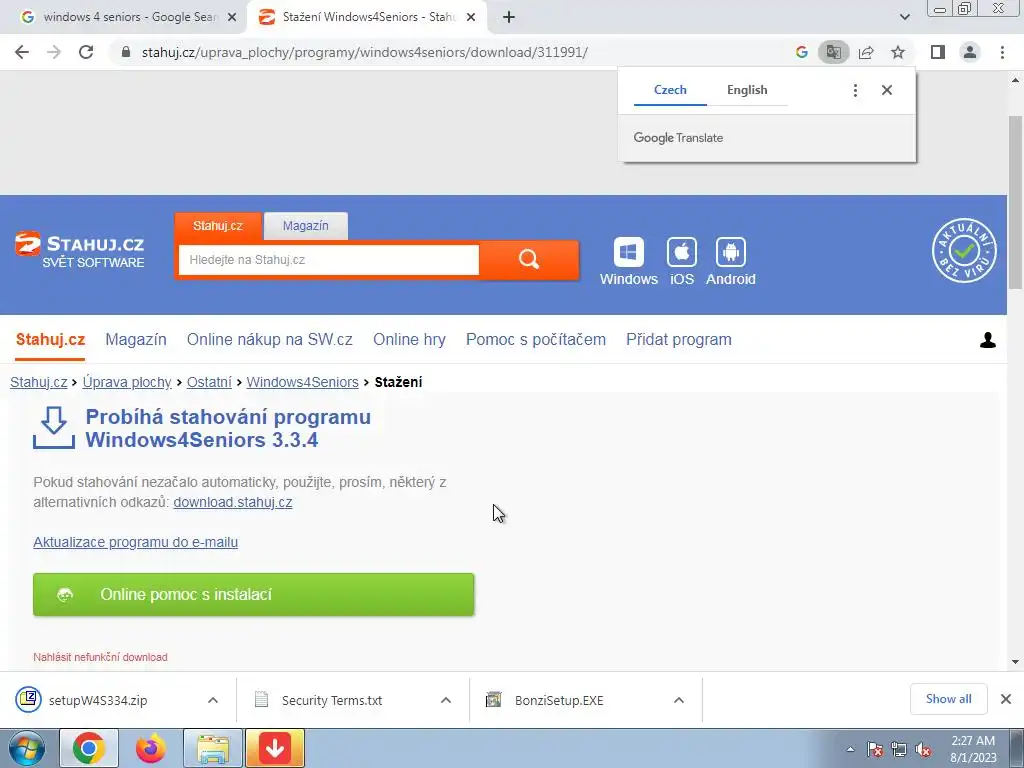
Task: Select the Android platform icon
Action: [x=731, y=261]
